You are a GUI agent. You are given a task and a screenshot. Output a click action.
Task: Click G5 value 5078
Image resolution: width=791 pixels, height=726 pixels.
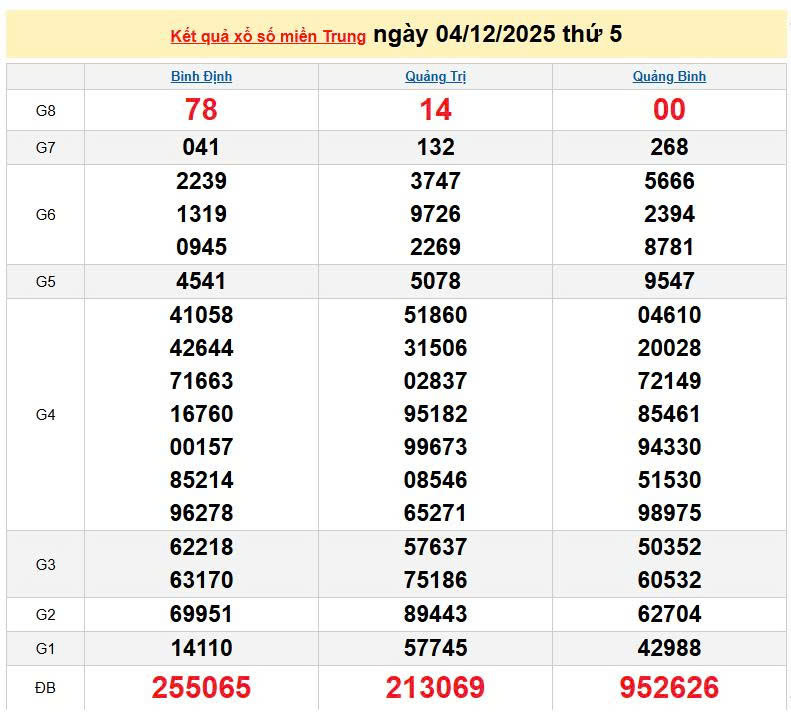[x=435, y=281]
